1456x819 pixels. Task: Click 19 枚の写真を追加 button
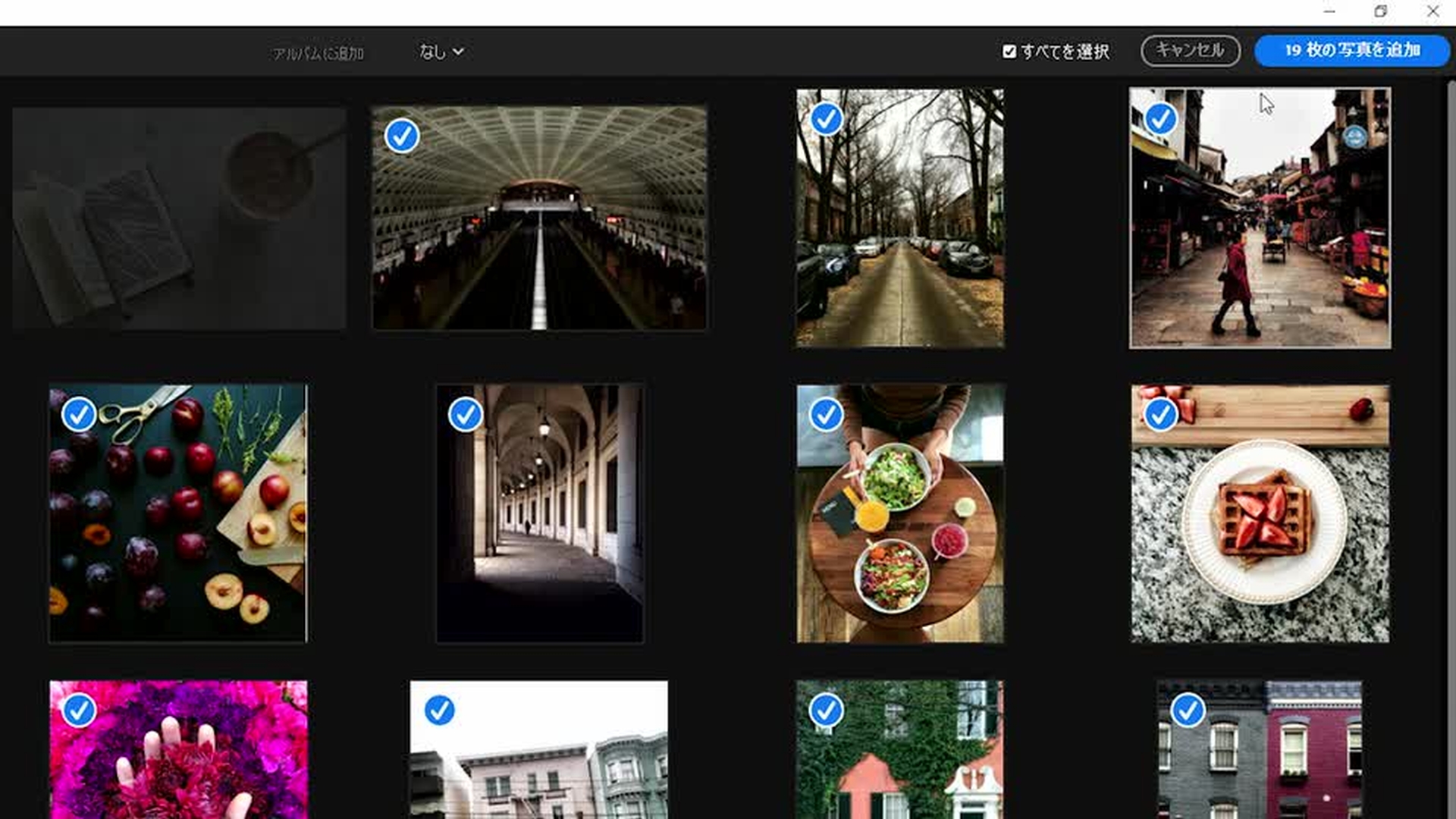coord(1351,51)
